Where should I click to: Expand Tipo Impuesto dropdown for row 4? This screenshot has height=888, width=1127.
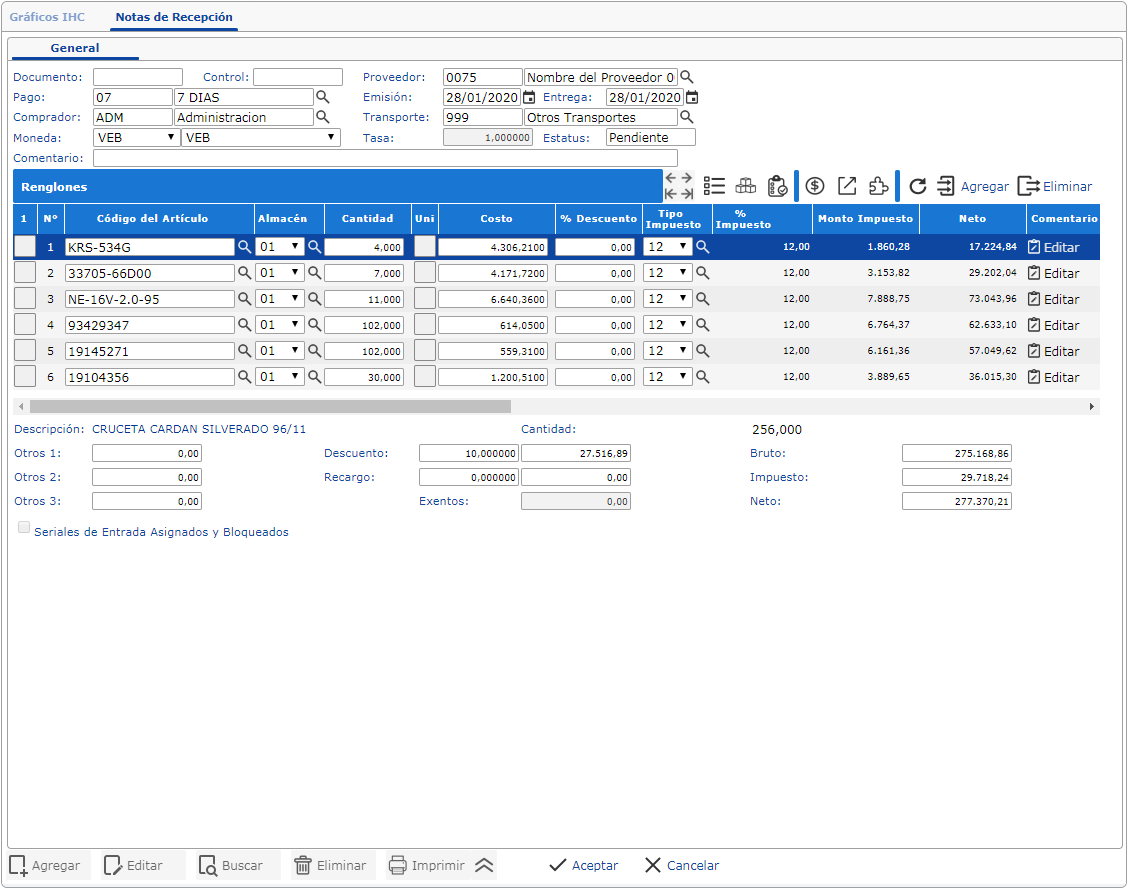667,325
